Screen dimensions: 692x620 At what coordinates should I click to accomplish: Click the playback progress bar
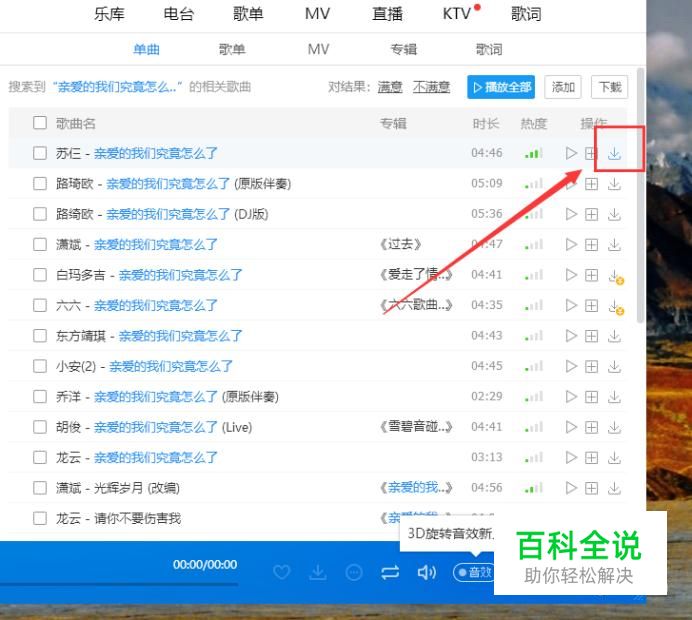pyautogui.click(x=119, y=584)
